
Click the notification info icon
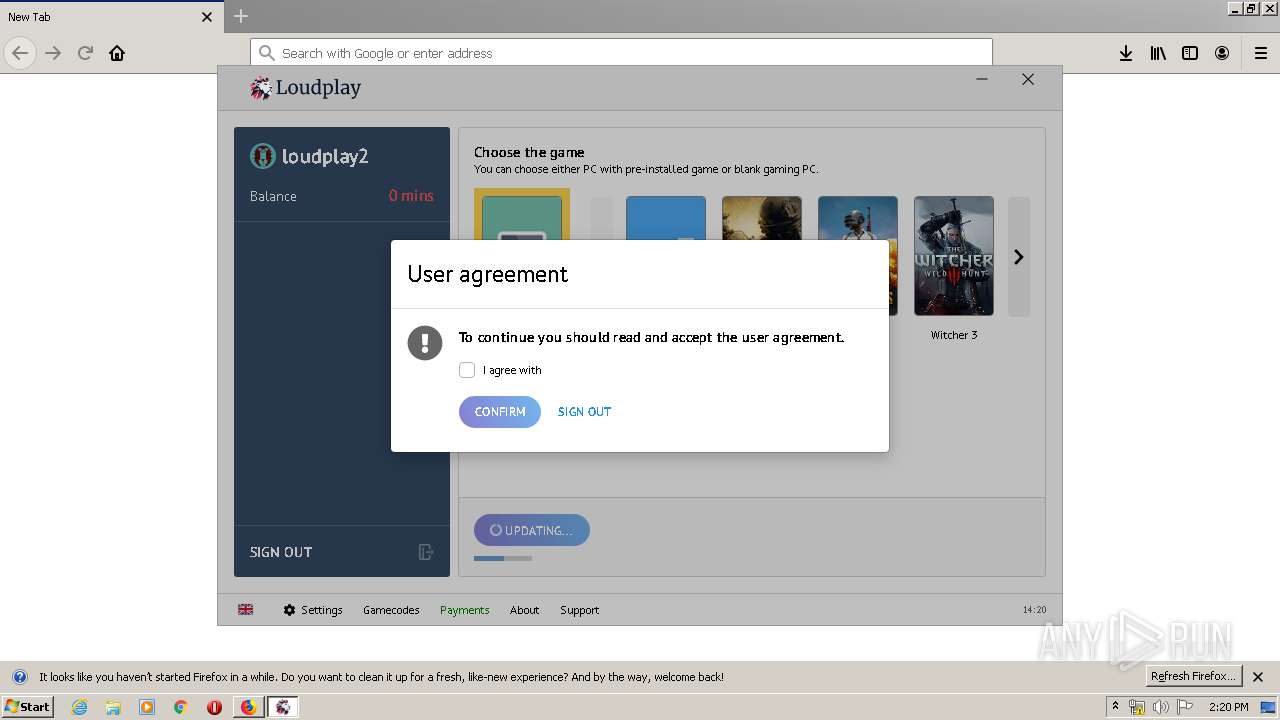(x=20, y=677)
